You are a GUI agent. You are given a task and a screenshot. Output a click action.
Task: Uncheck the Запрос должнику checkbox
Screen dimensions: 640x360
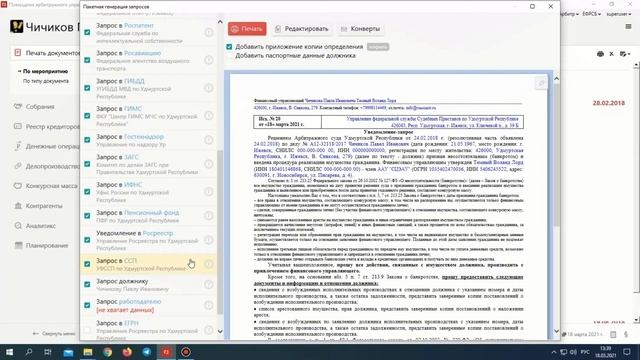point(87,284)
